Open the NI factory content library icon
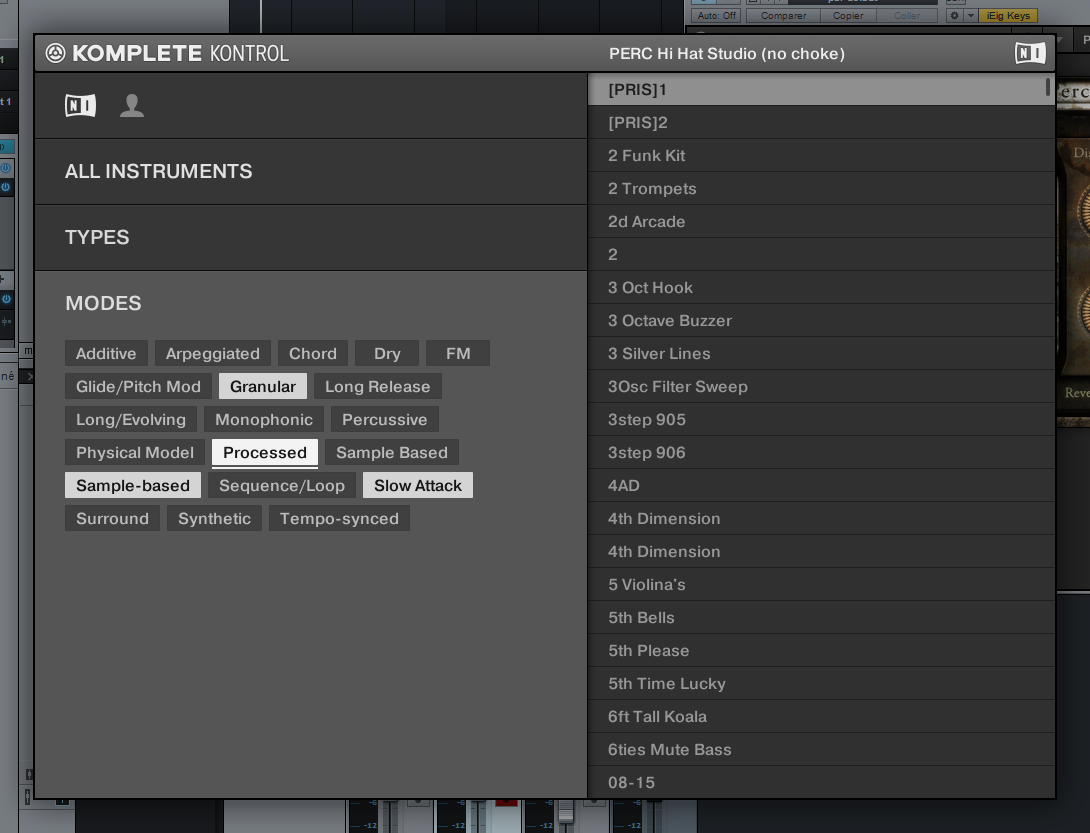This screenshot has width=1090, height=833. click(x=79, y=104)
